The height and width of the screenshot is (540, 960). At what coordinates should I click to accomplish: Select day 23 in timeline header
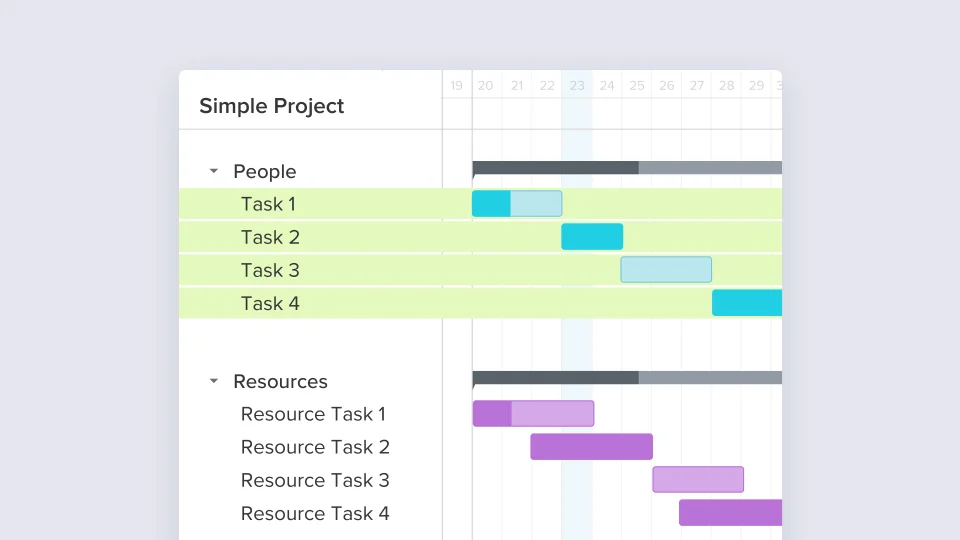577,86
